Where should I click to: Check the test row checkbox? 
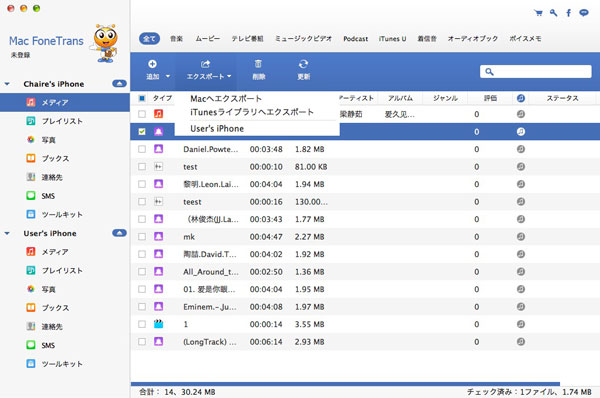[x=142, y=166]
